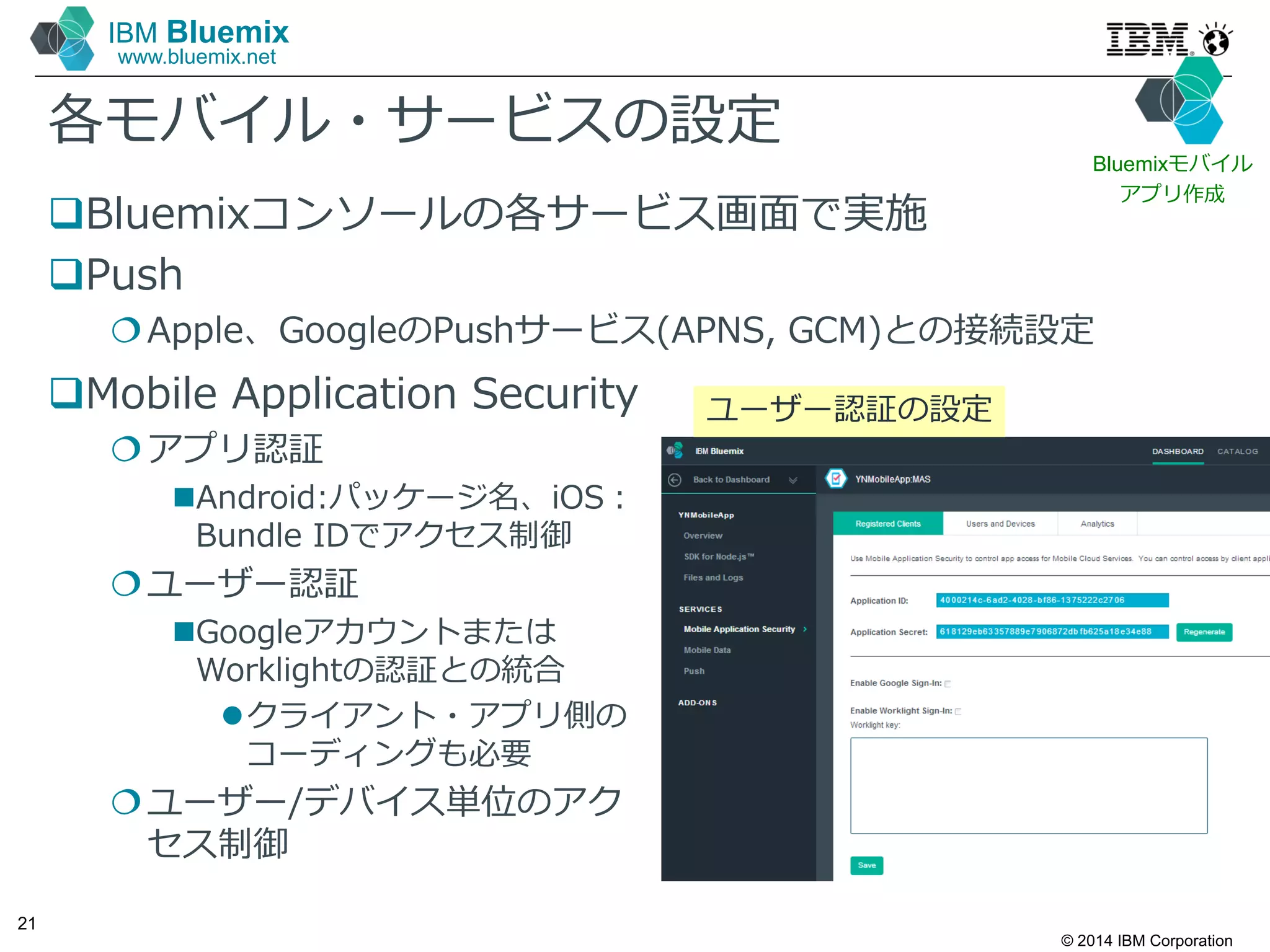Viewport: 1270px width, 952px height.
Task: Open the DASHBOARD tab
Action: click(x=1178, y=451)
